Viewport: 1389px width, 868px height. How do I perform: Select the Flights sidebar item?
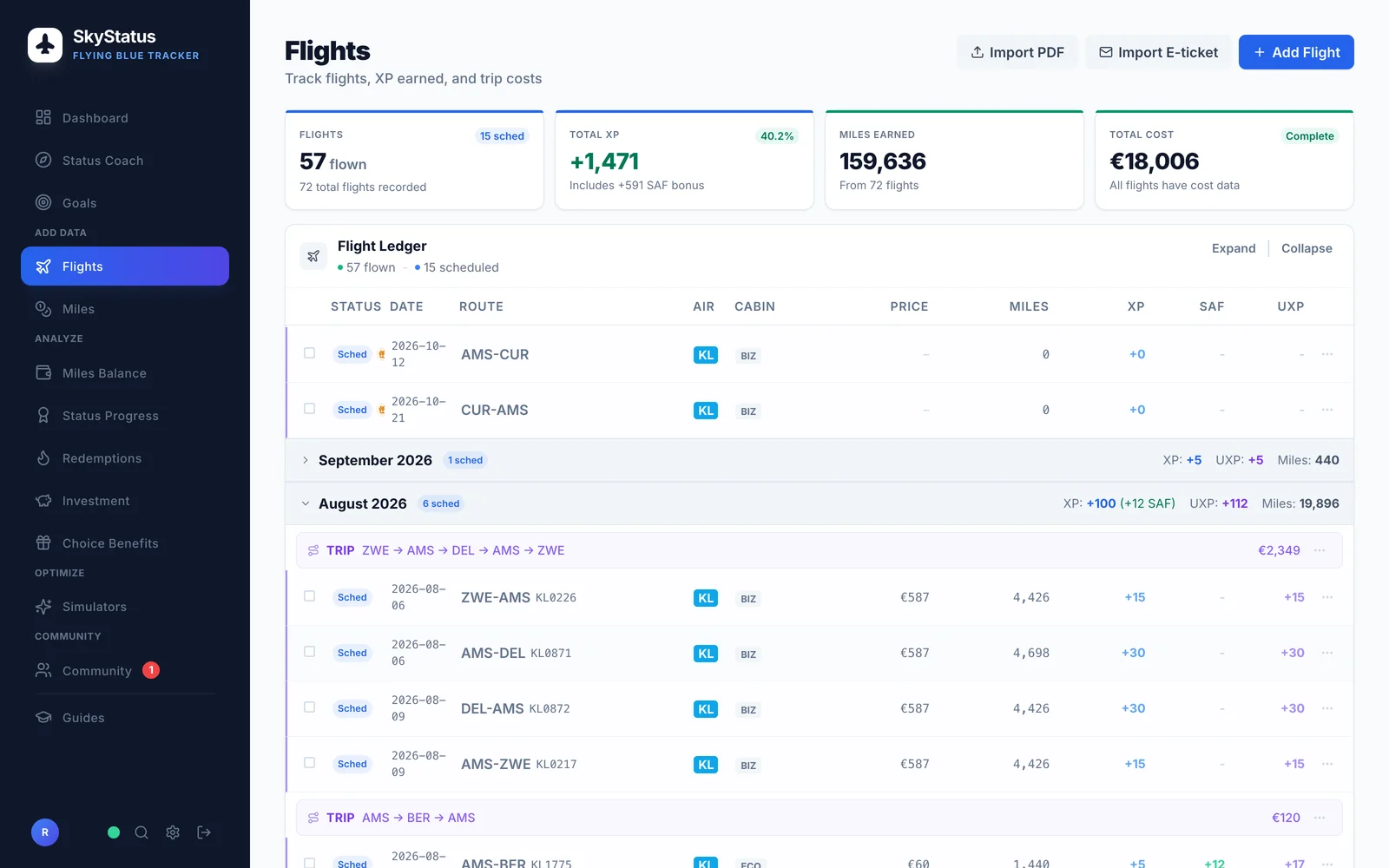[125, 266]
